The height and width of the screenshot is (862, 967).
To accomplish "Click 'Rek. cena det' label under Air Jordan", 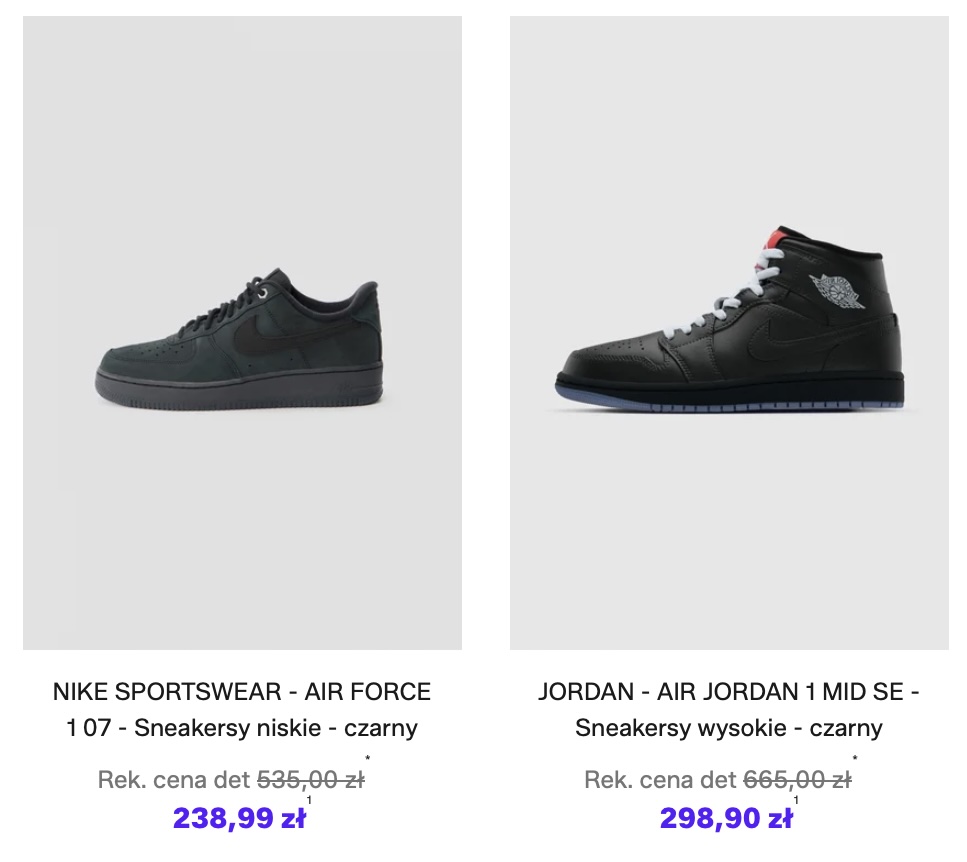I will coord(660,780).
